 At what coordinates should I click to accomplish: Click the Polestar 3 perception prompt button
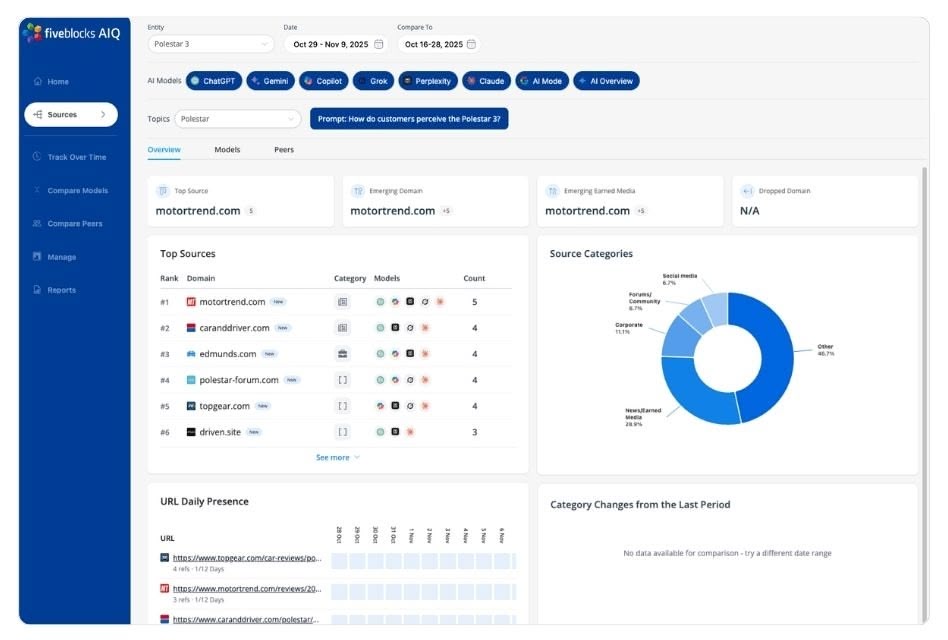(x=409, y=119)
